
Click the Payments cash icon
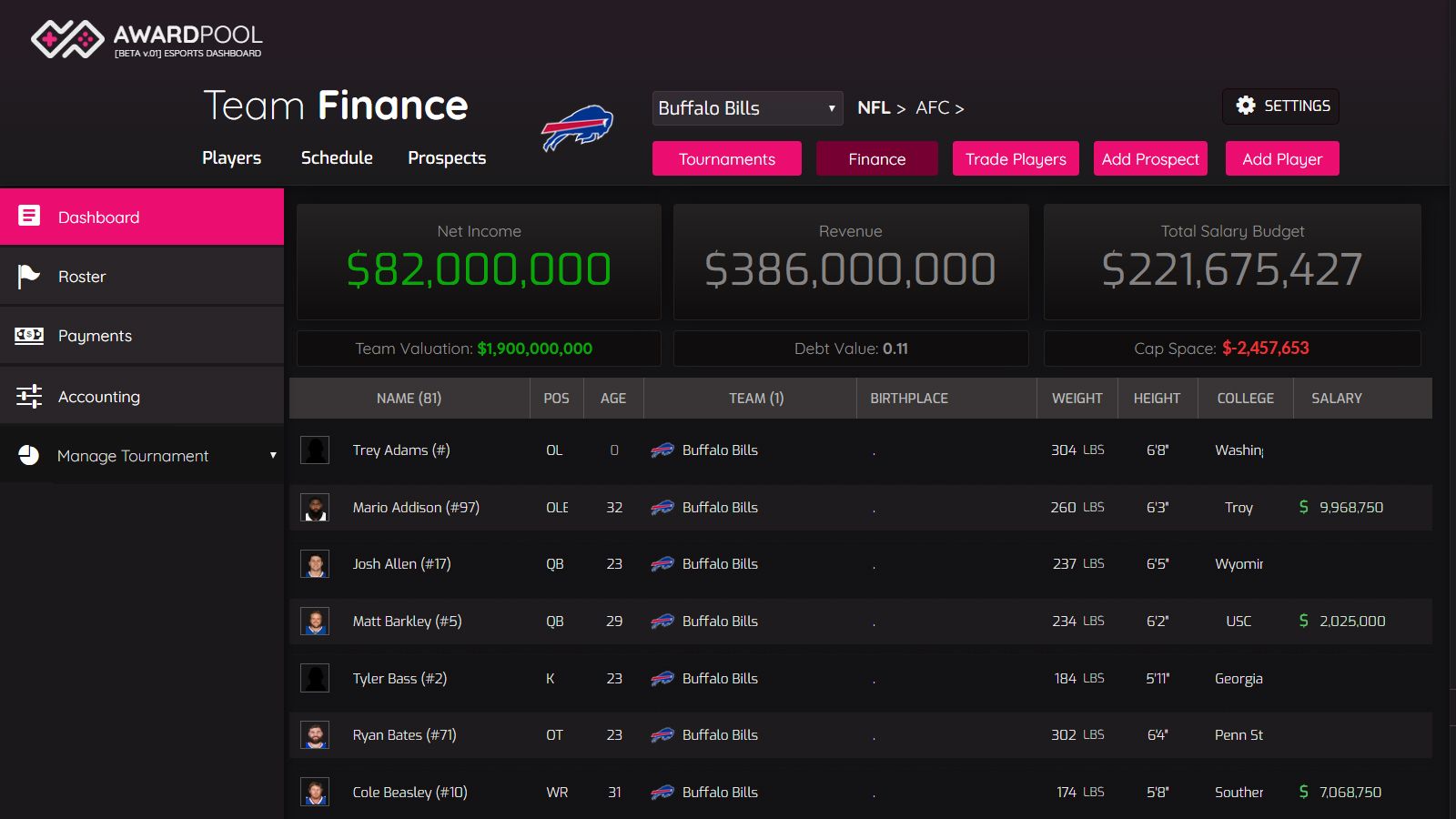pos(29,336)
